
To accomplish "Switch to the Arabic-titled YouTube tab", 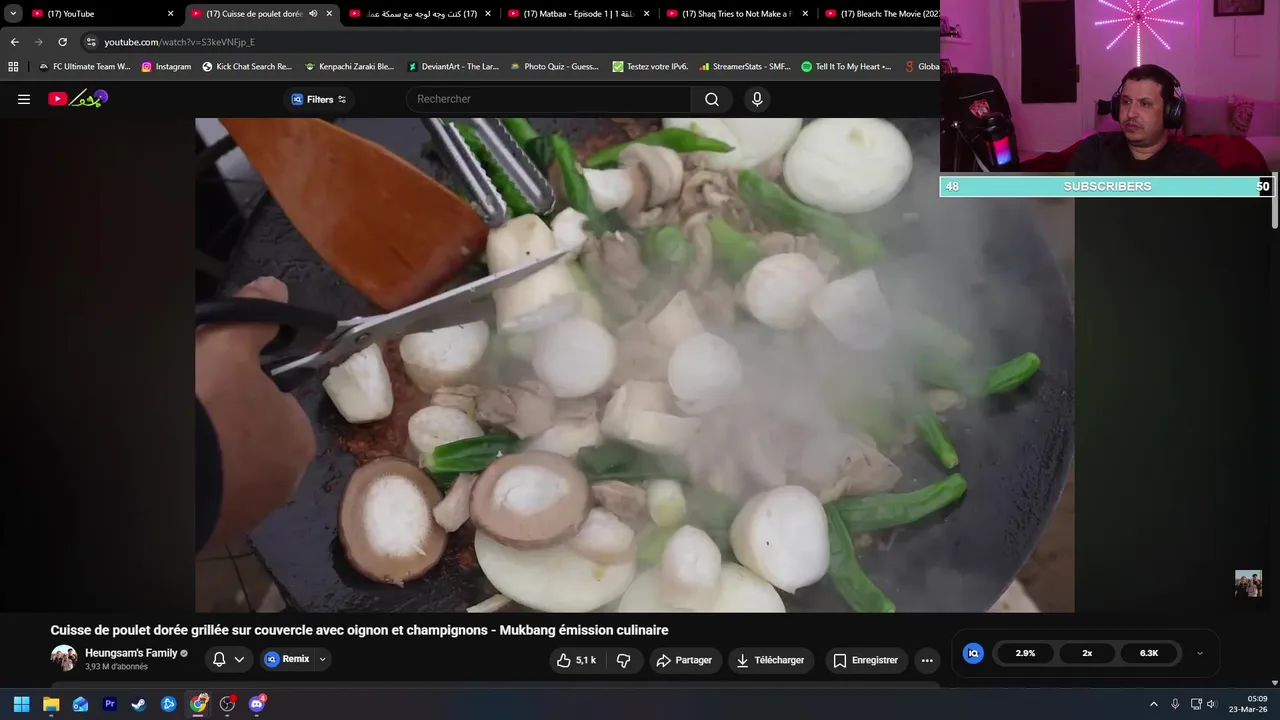I will (421, 14).
